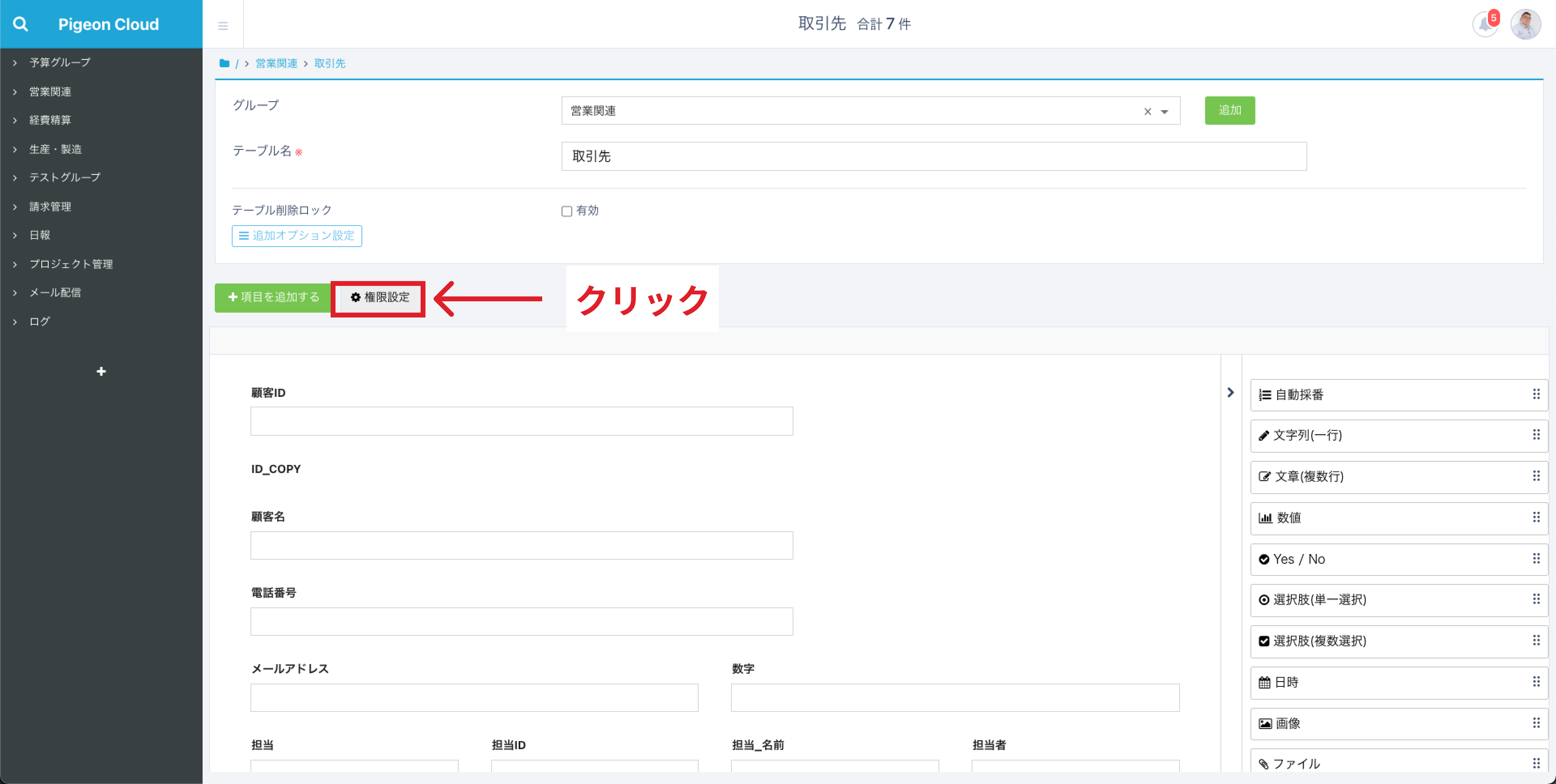Click the breadcrumb folder home icon
Viewport: 1556px width, 784px height.
click(224, 63)
